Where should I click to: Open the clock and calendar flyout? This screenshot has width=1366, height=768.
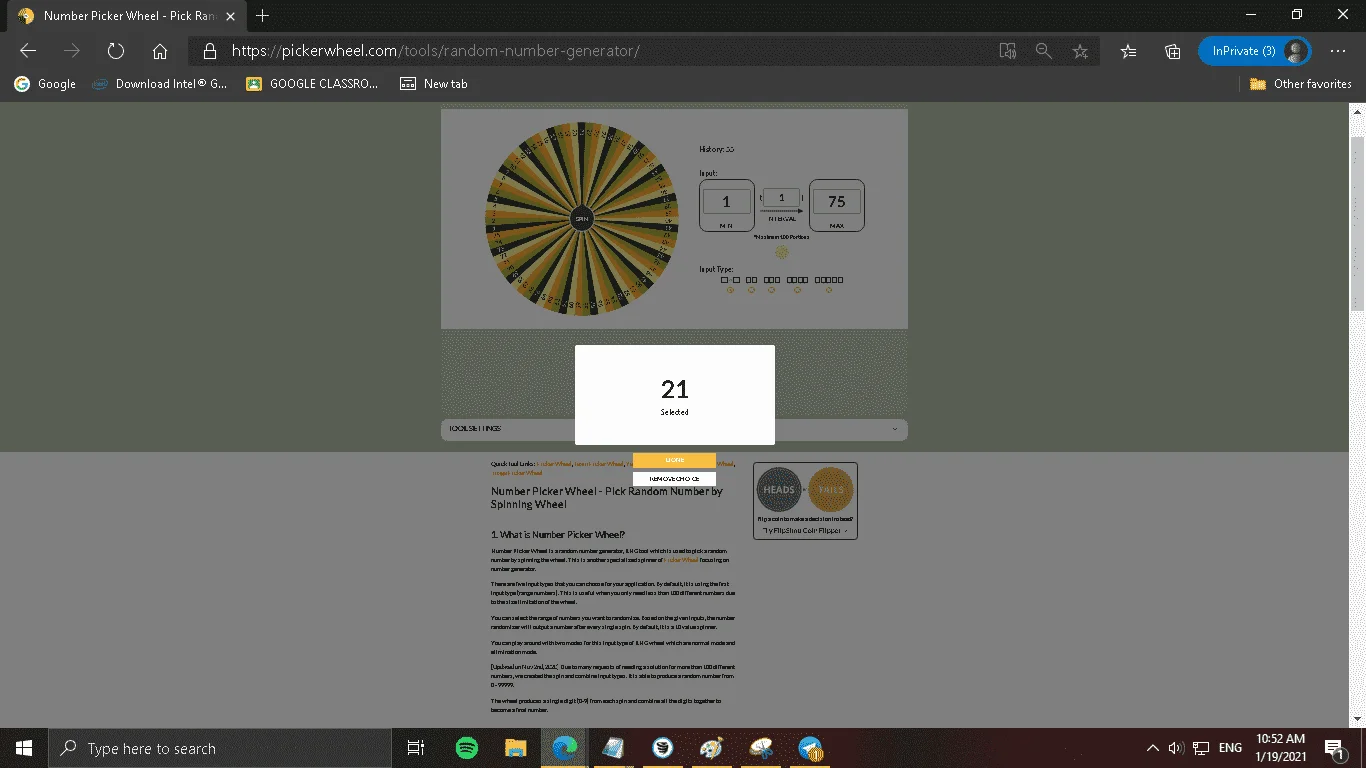[1282, 748]
